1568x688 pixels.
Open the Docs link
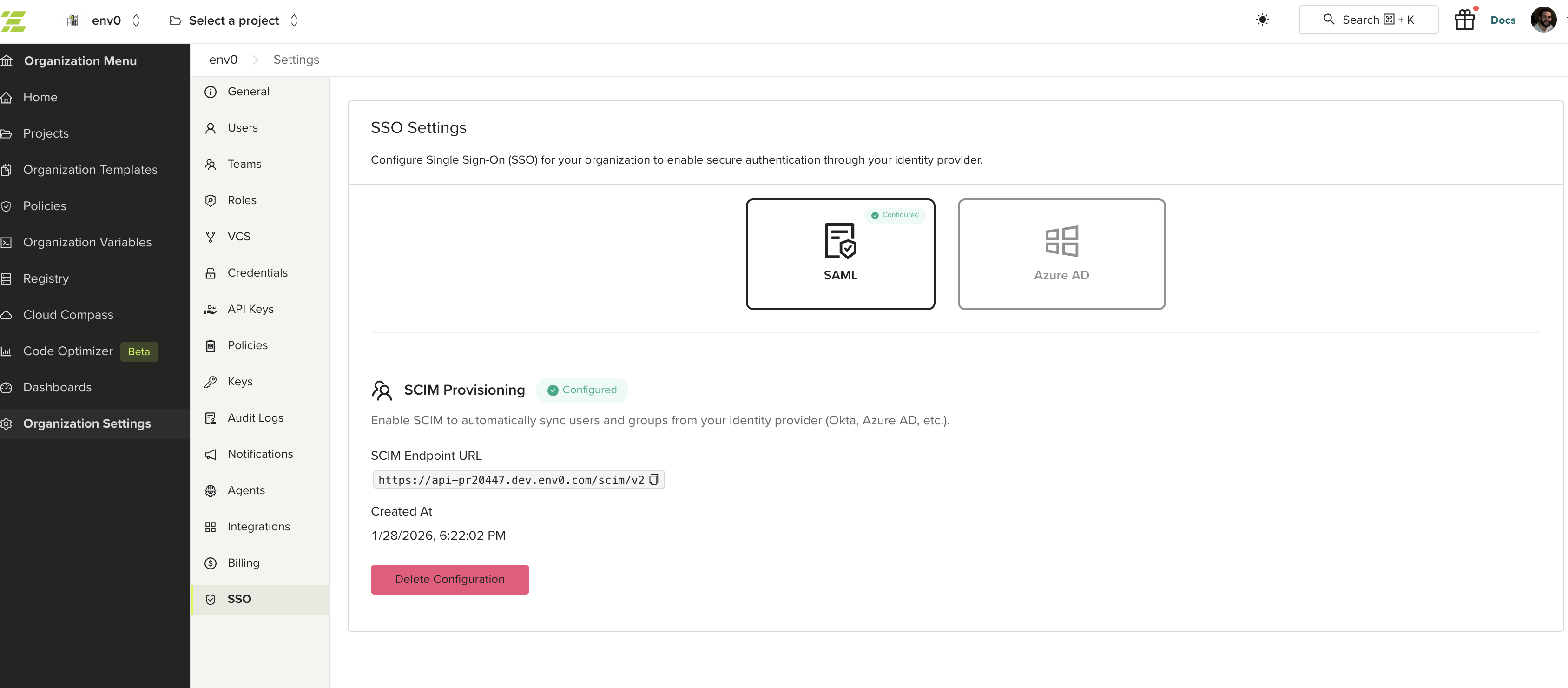click(x=1503, y=20)
